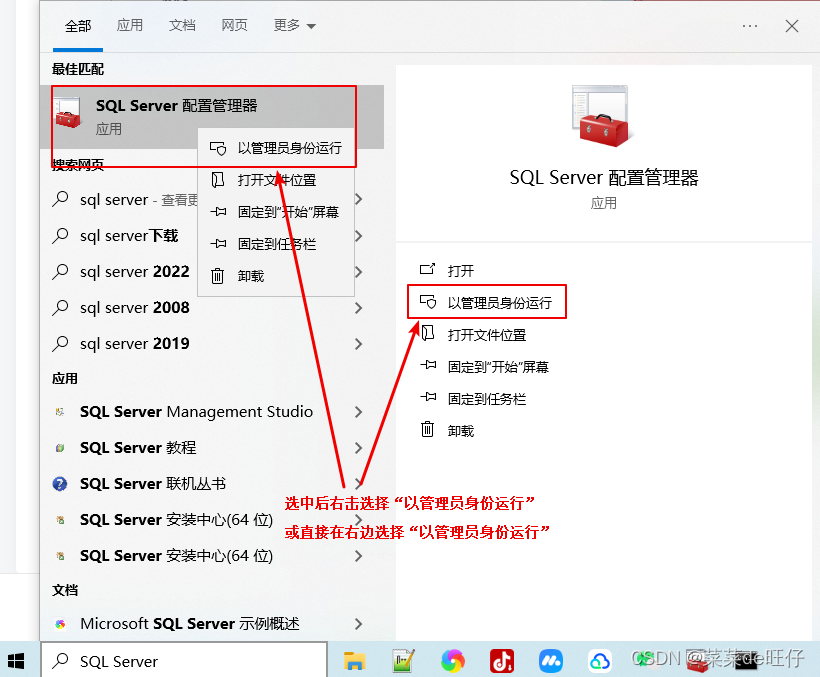This screenshot has width=820, height=677.
Task: Open the notepad checklist taskbar app
Action: click(x=404, y=661)
